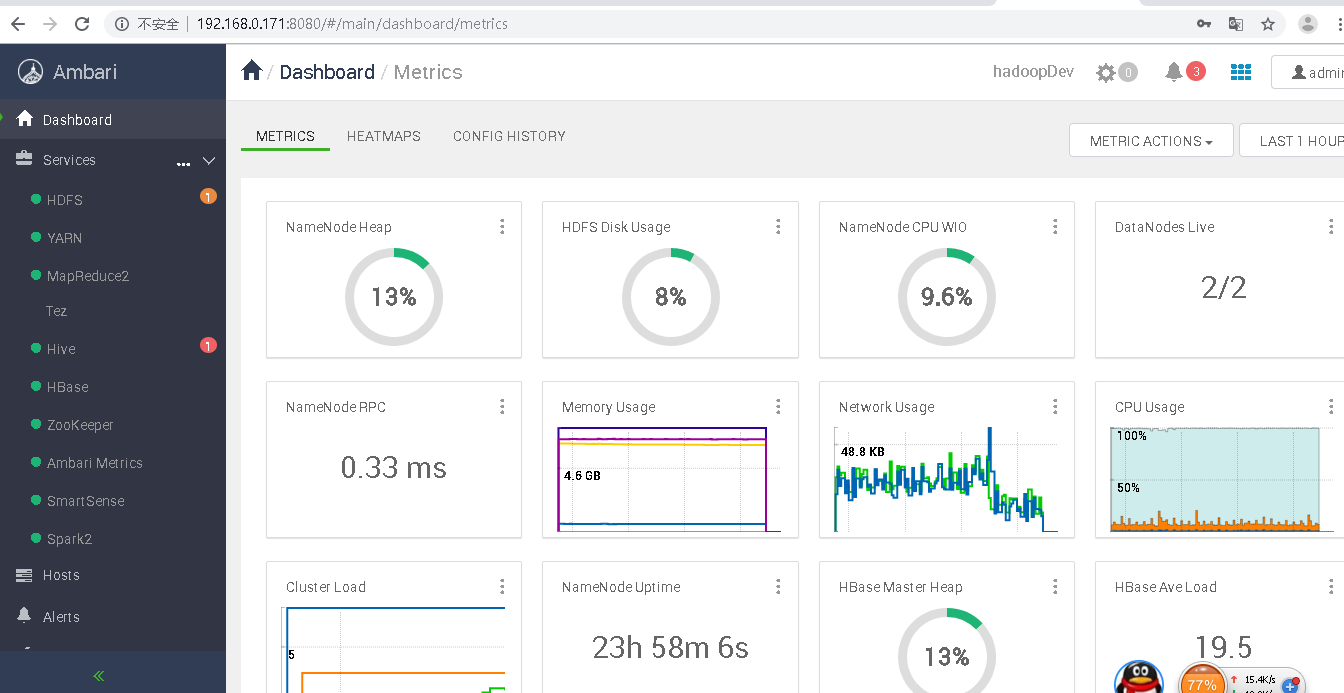Viewport: 1344px width, 693px height.
Task: Click the translate page icon
Action: point(1236,23)
